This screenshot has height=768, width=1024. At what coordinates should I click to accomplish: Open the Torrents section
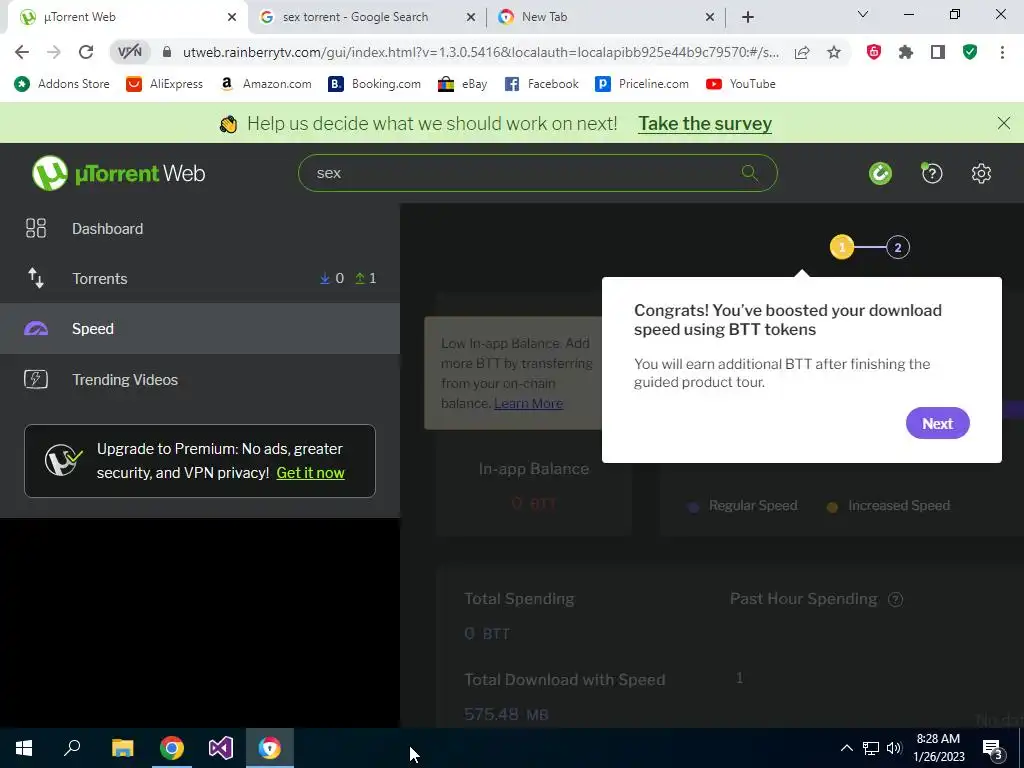pyautogui.click(x=200, y=279)
